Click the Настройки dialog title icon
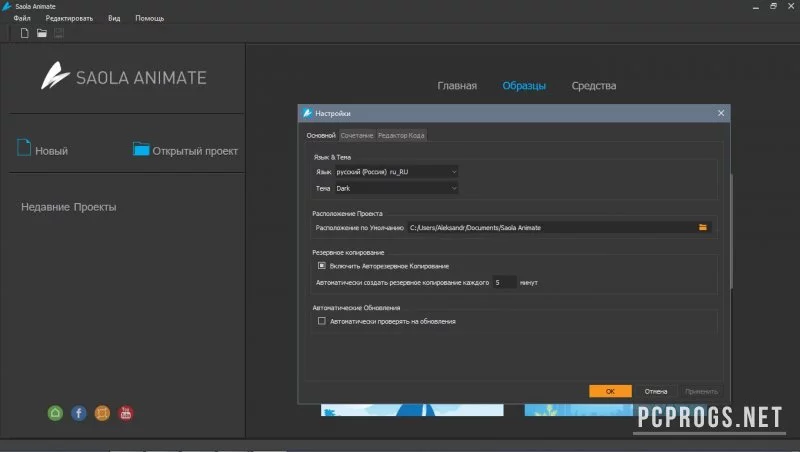 (307, 113)
